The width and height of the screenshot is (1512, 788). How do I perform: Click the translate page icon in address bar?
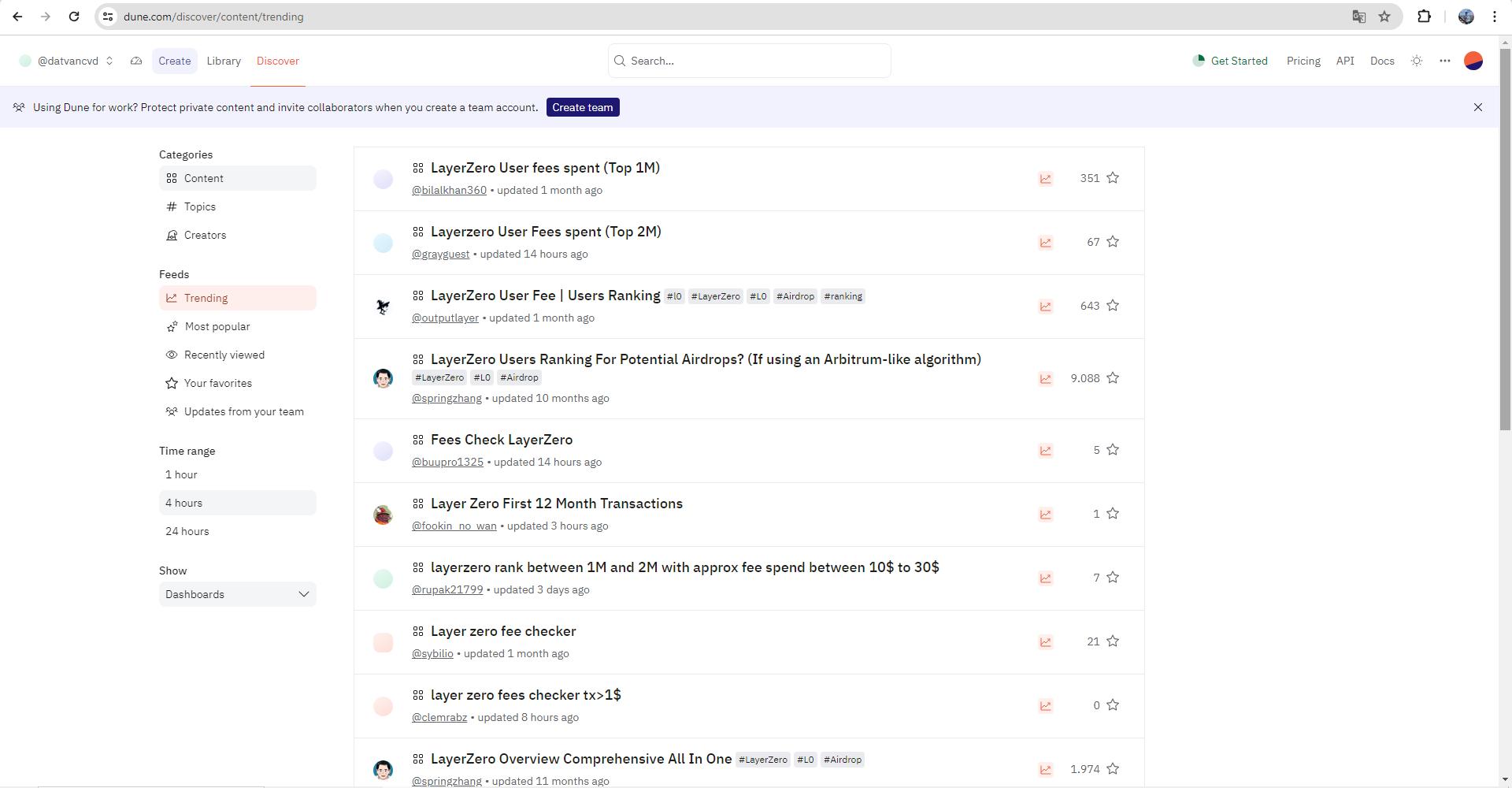tap(1359, 17)
